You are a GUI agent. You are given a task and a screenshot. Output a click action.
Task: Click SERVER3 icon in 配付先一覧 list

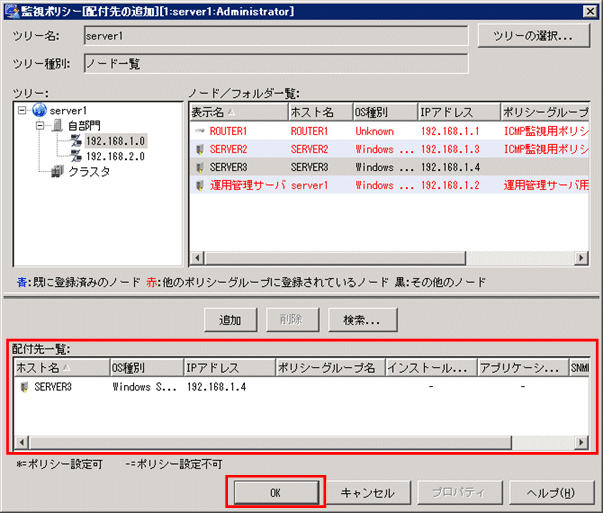coord(24,386)
